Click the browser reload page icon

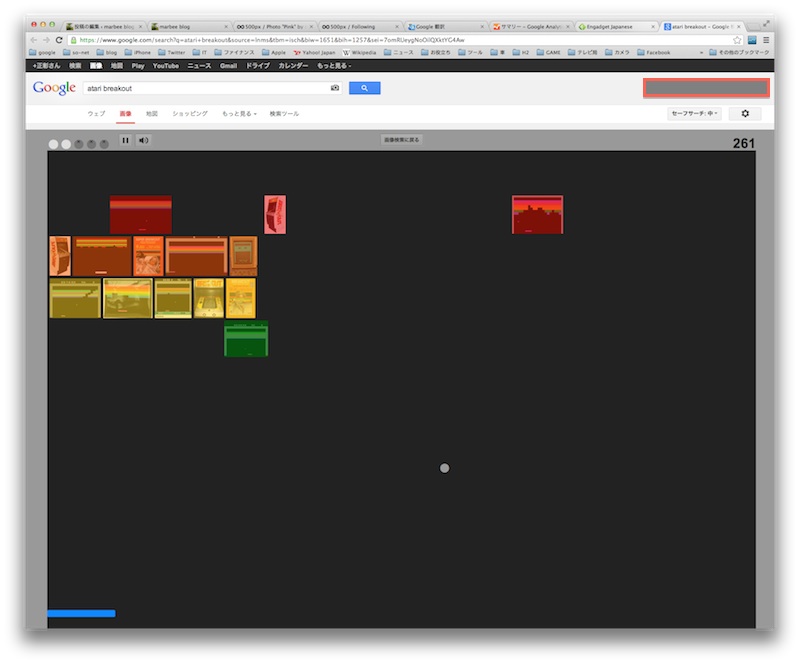pyautogui.click(x=59, y=37)
